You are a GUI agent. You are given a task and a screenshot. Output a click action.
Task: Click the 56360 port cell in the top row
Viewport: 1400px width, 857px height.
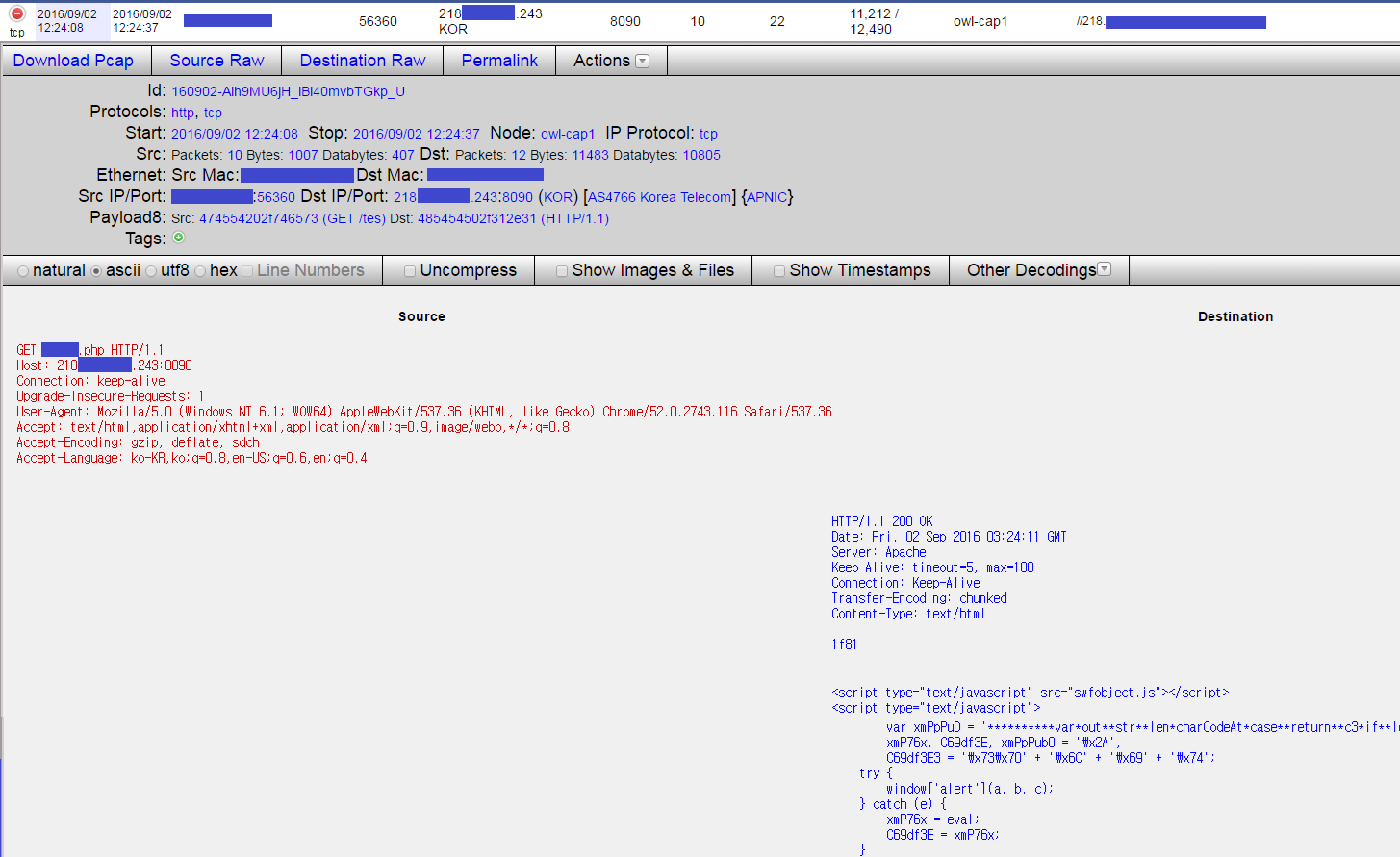378,21
